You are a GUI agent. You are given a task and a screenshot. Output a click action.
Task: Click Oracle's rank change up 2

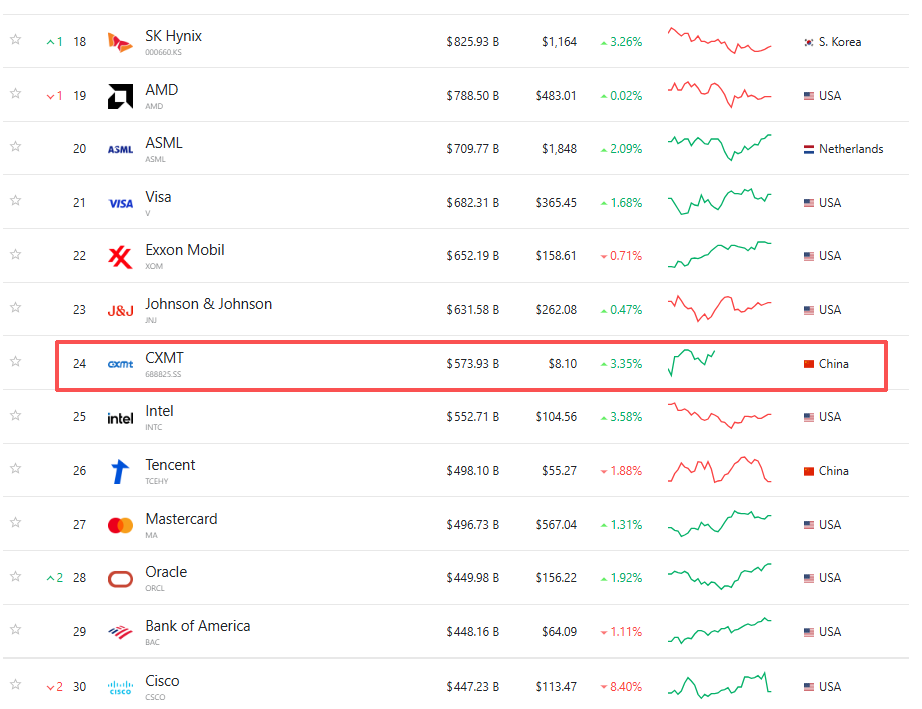click(x=55, y=578)
